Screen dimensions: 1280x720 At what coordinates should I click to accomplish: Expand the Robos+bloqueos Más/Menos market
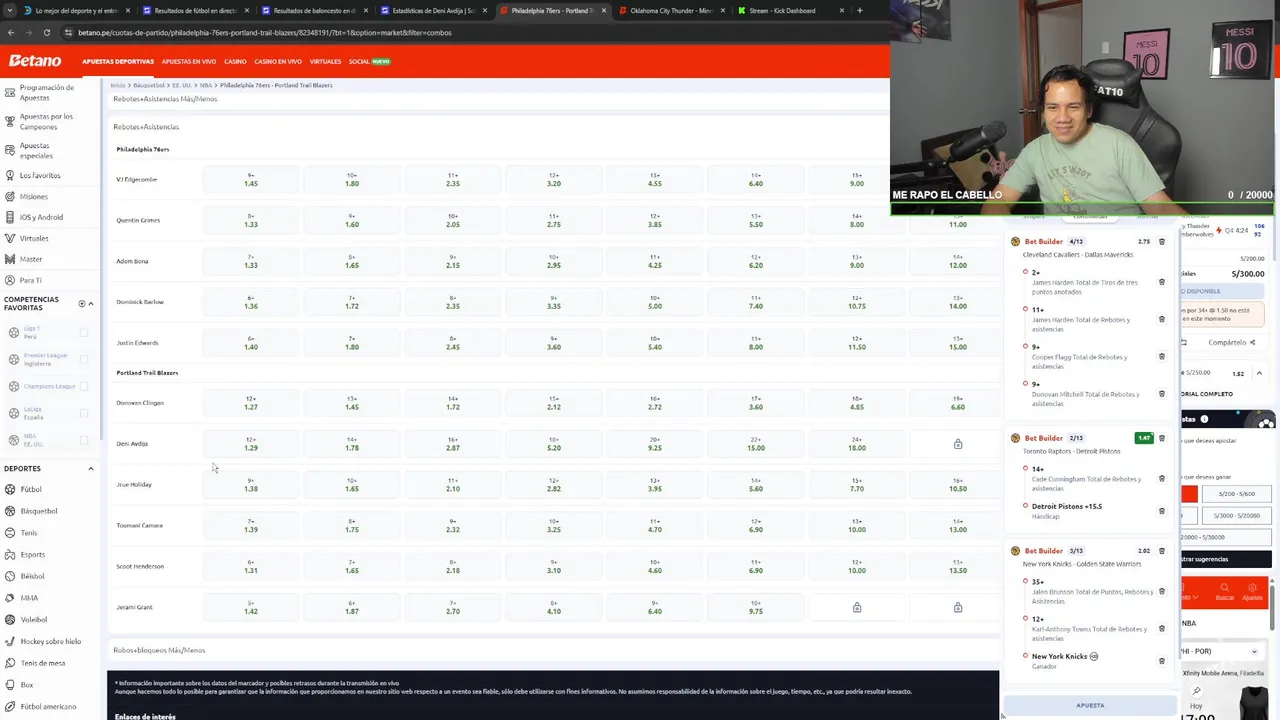coord(553,650)
